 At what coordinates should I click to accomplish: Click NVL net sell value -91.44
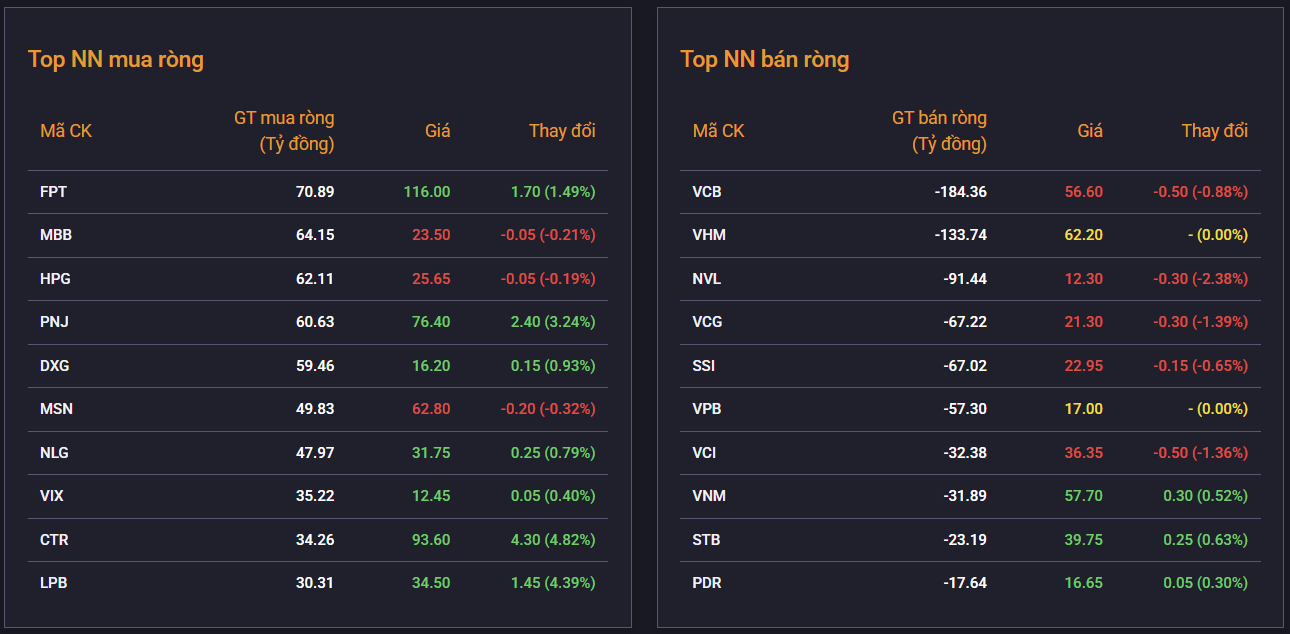tap(965, 279)
